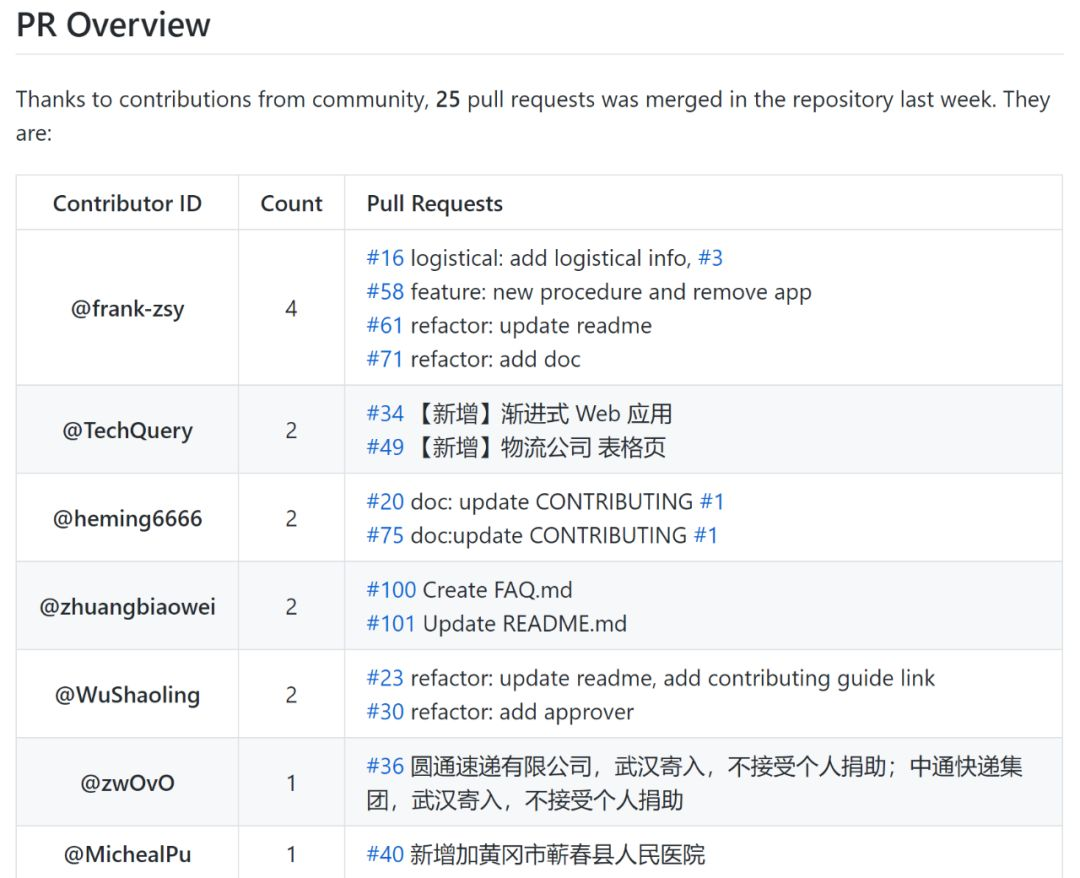
Task: Click text 'Create FAQ.md'
Action: coord(497,589)
